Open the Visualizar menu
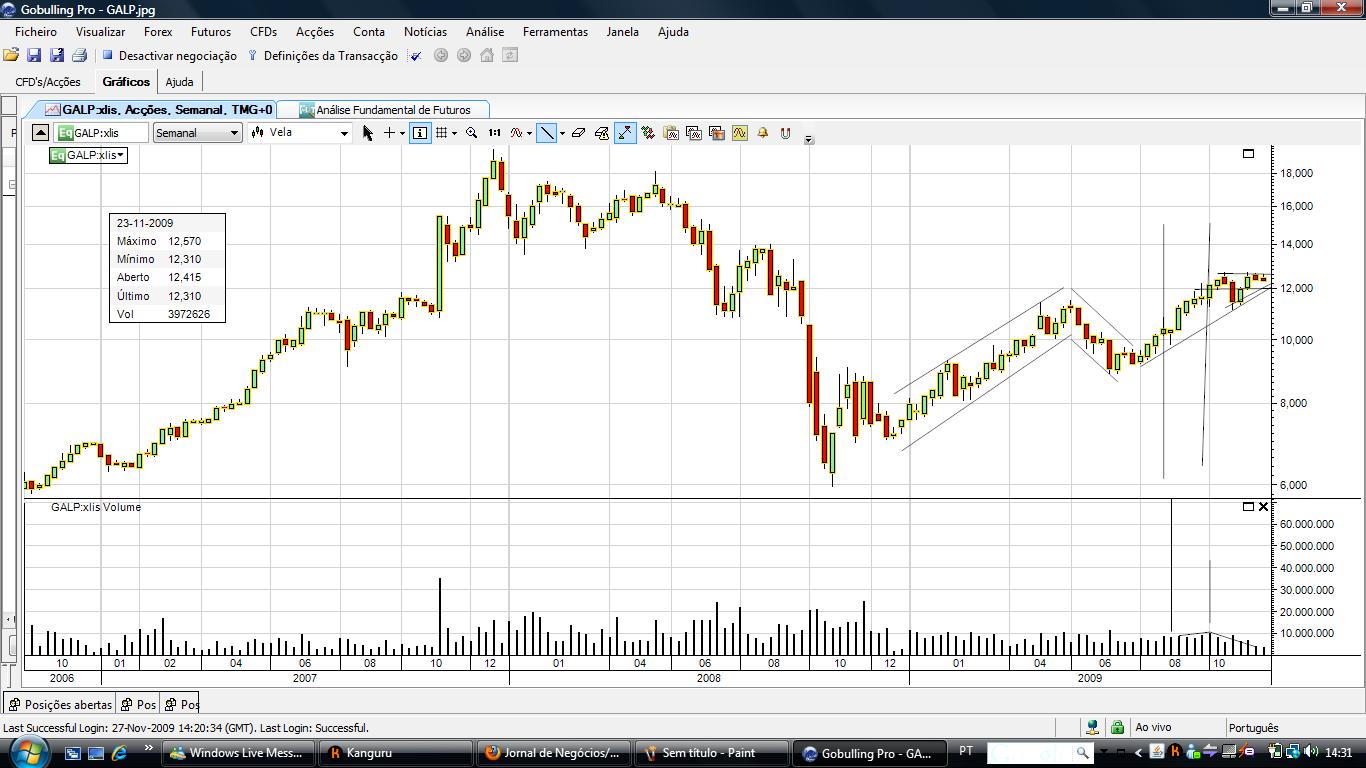 (x=100, y=32)
